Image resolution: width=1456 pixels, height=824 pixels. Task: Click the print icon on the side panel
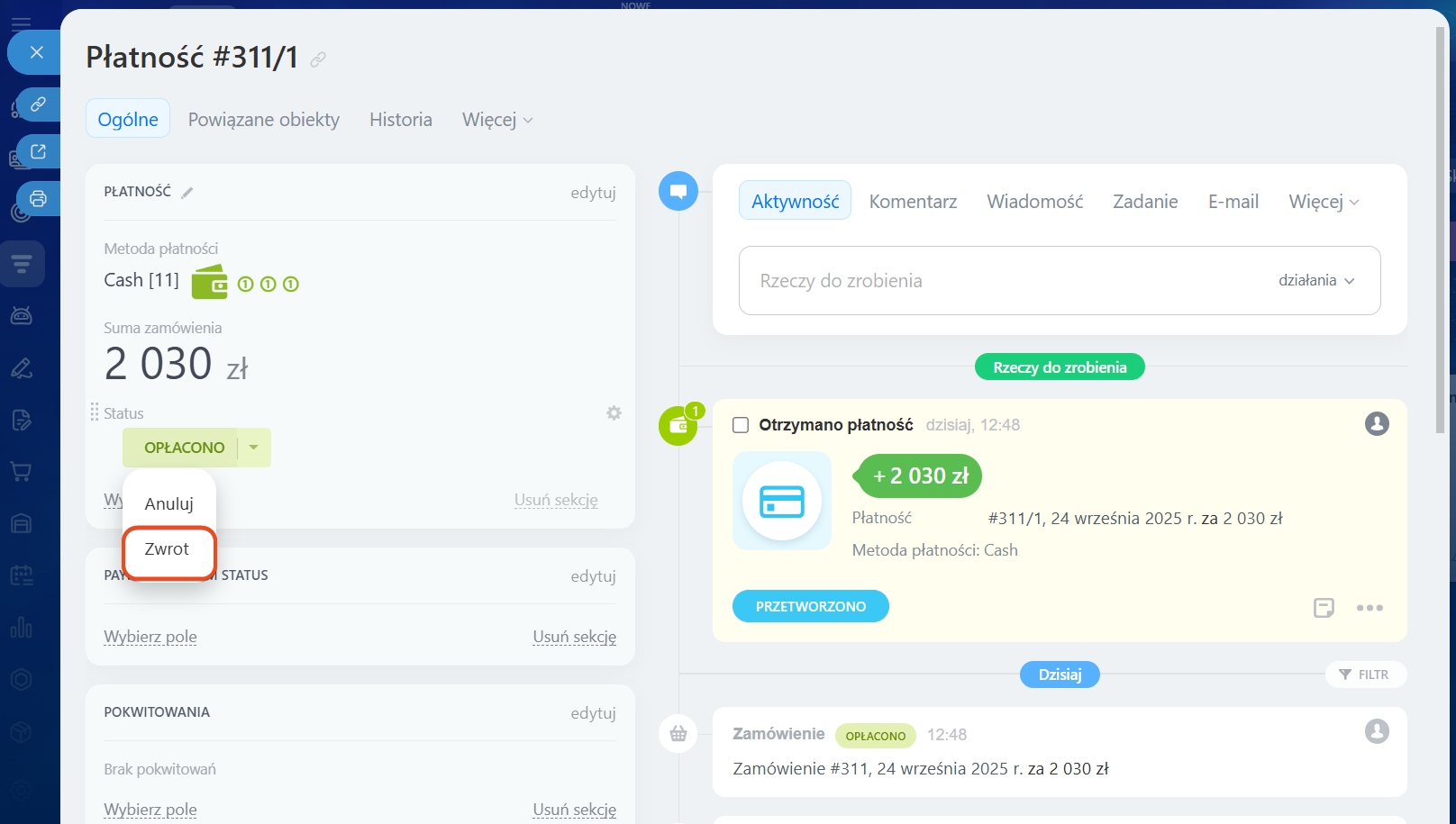(x=38, y=198)
